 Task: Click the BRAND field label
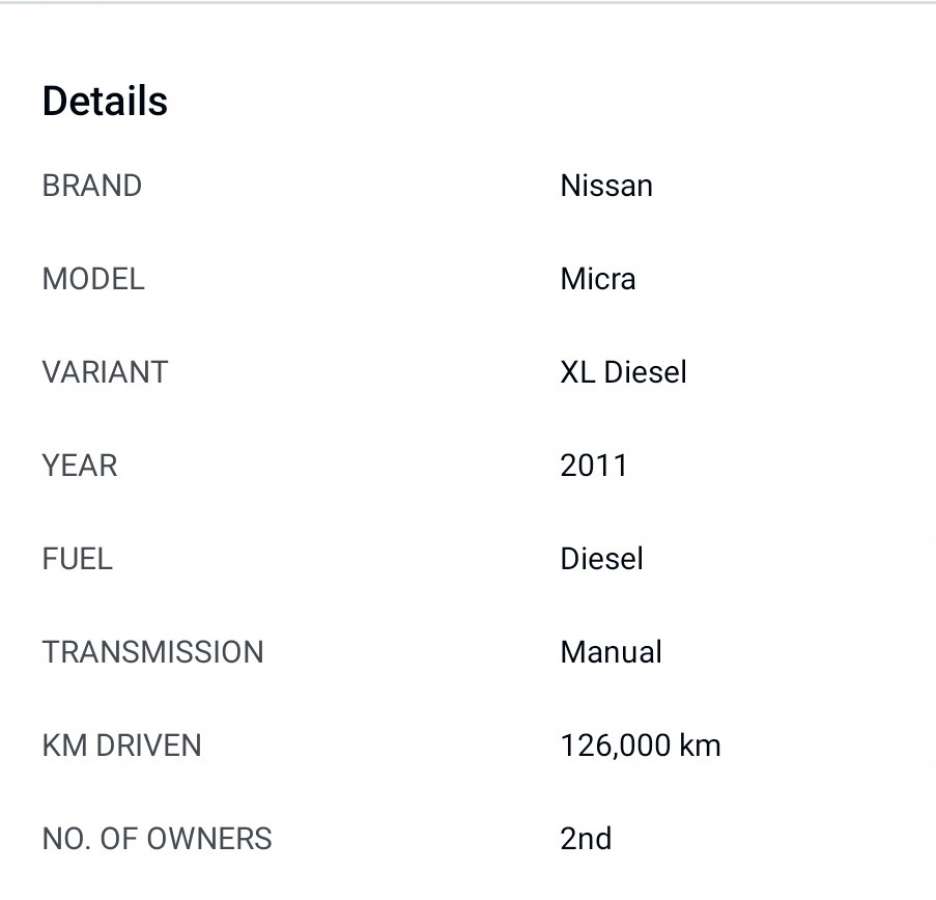coord(92,186)
